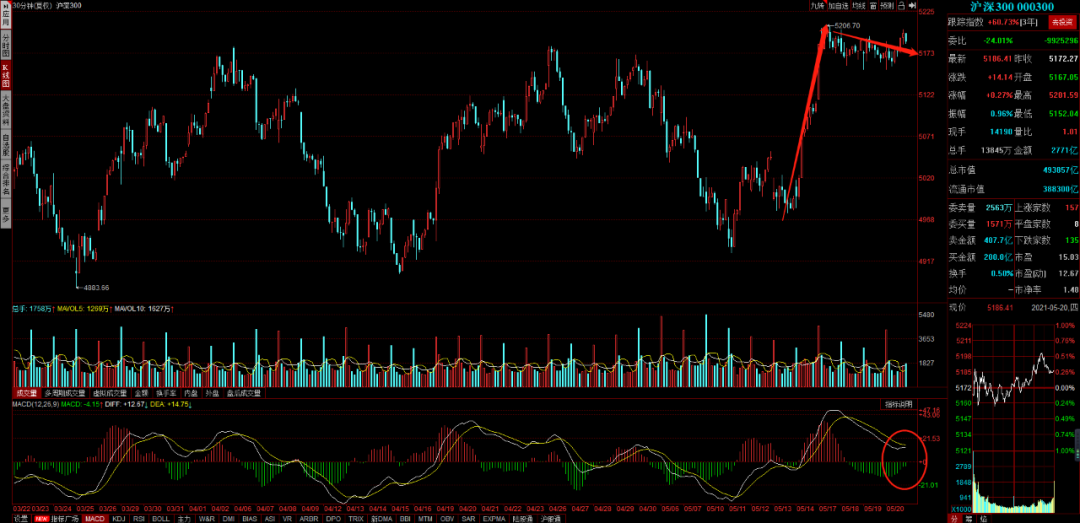Switch to the ASI indicator
This screenshot has height=523, width=1080.
[x=270, y=518]
